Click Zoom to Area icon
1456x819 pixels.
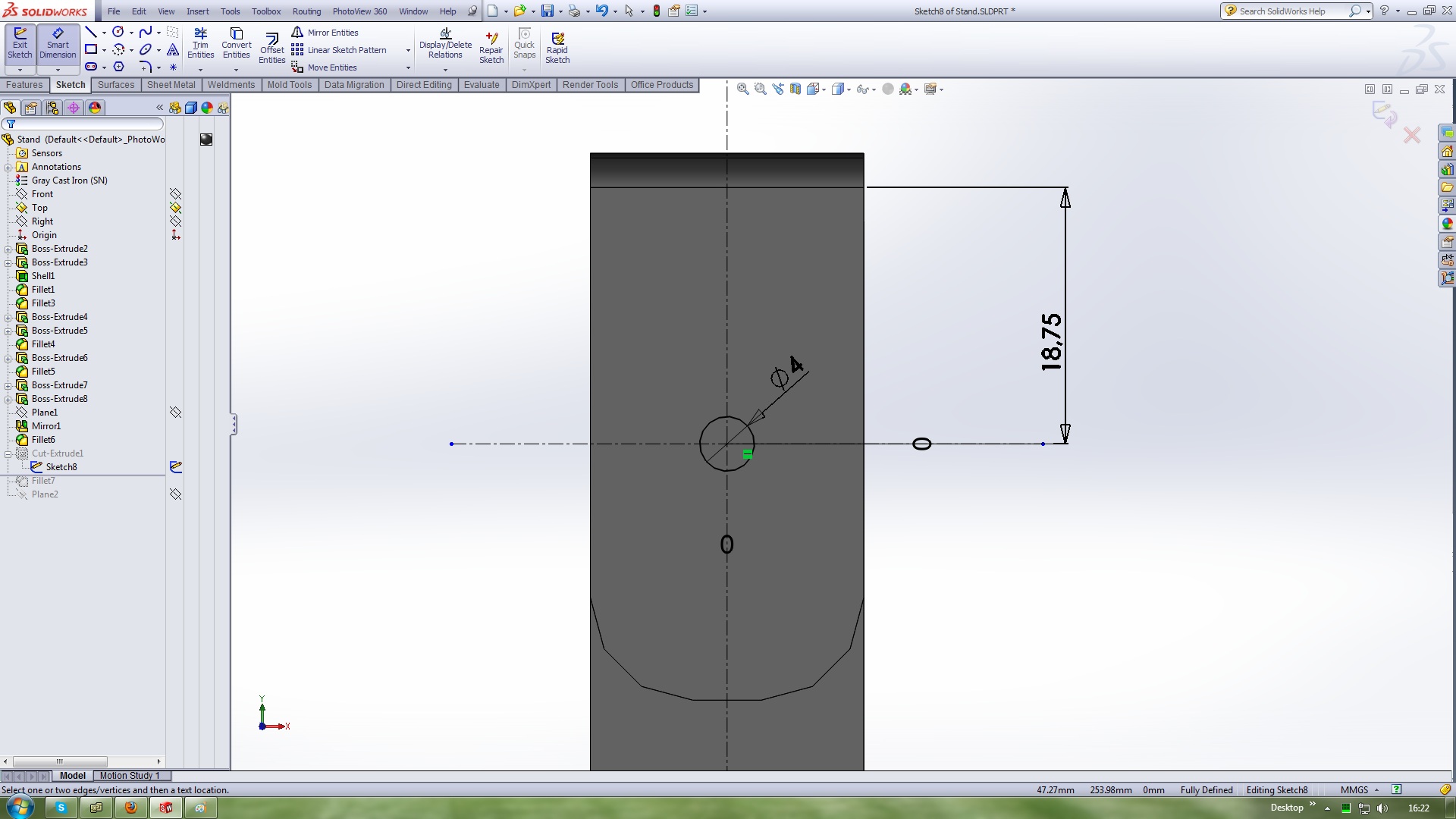761,89
